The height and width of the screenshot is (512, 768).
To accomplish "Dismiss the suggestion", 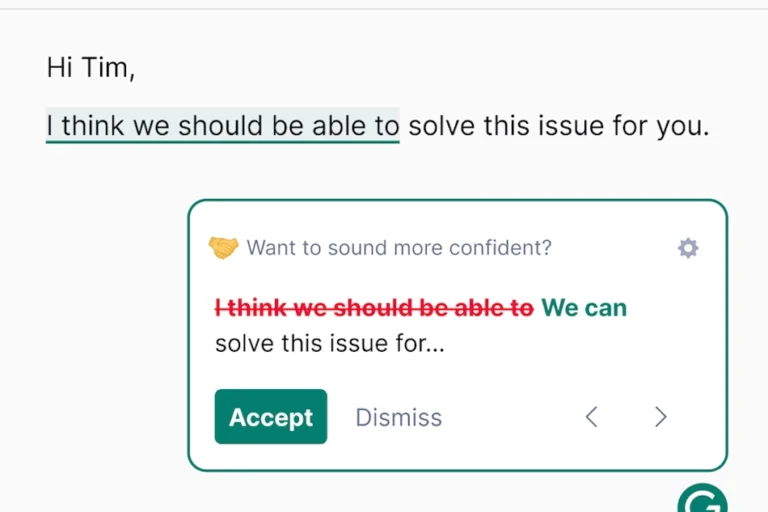I will tap(399, 417).
